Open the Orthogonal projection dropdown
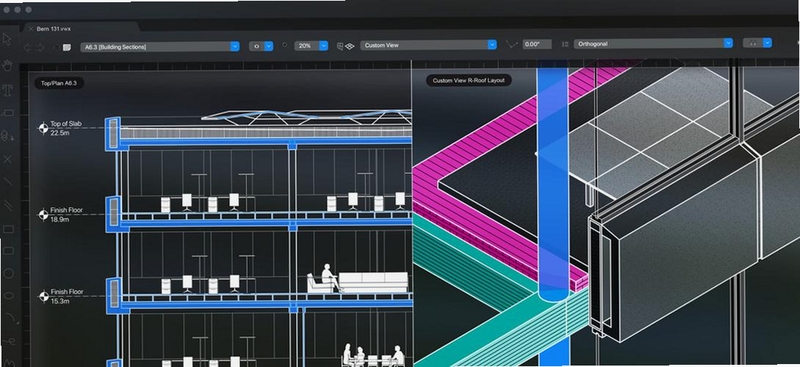 coord(653,44)
